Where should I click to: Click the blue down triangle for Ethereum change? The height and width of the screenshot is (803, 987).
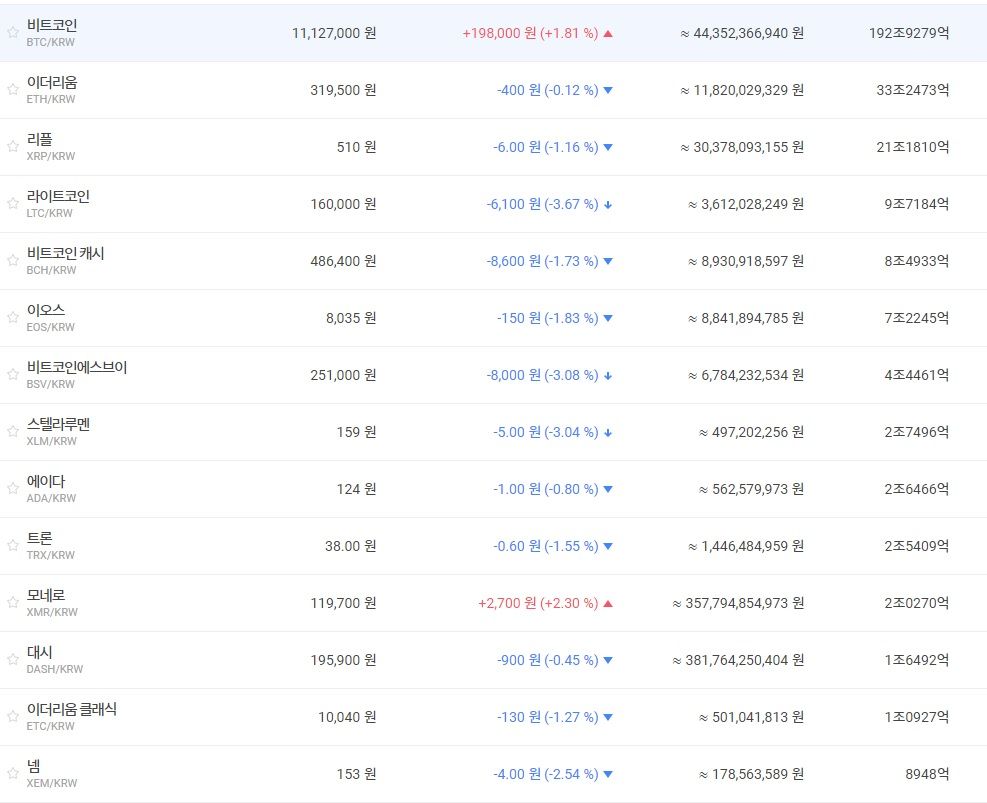click(608, 90)
